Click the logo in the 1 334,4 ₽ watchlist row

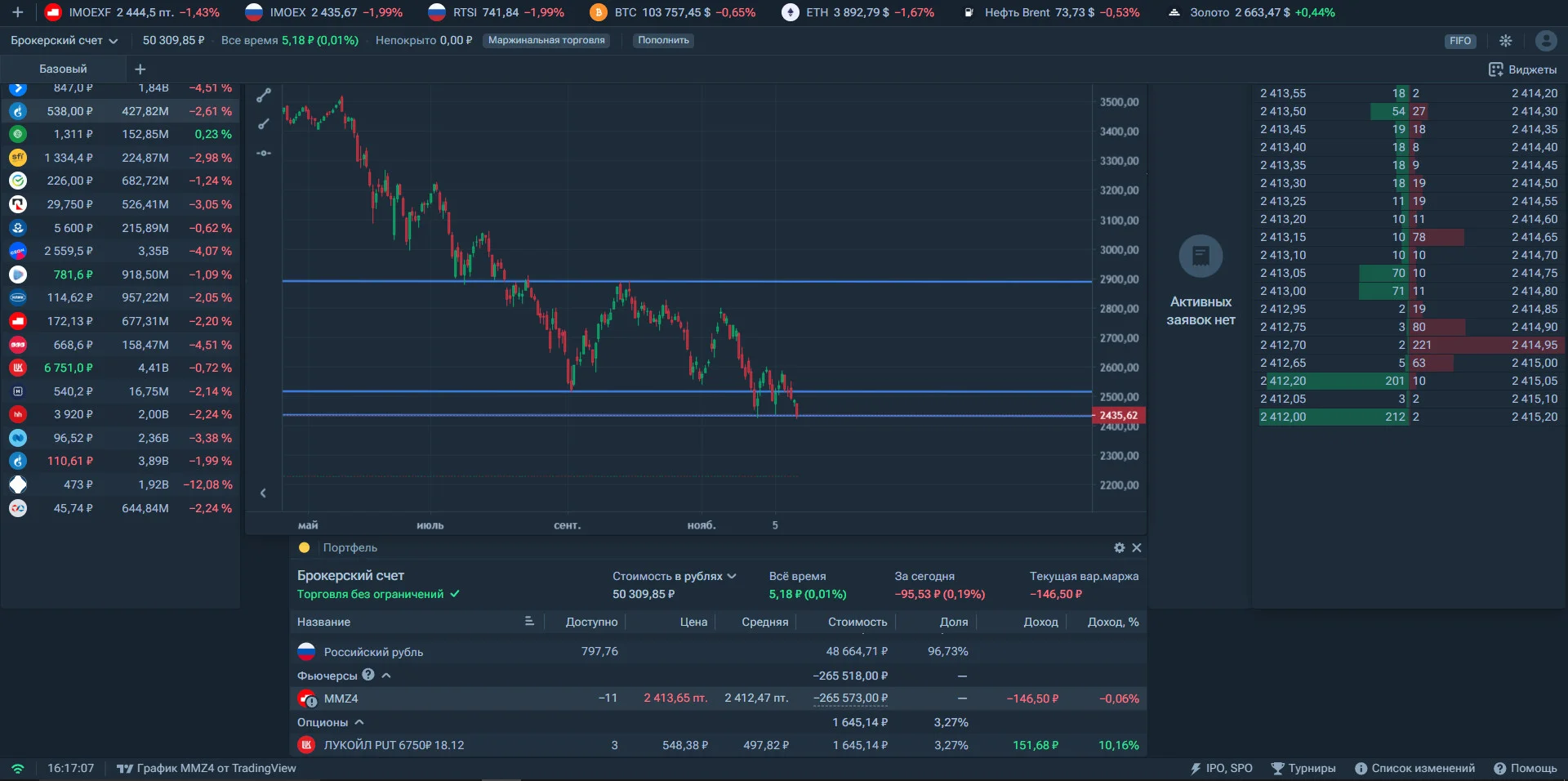coord(18,158)
